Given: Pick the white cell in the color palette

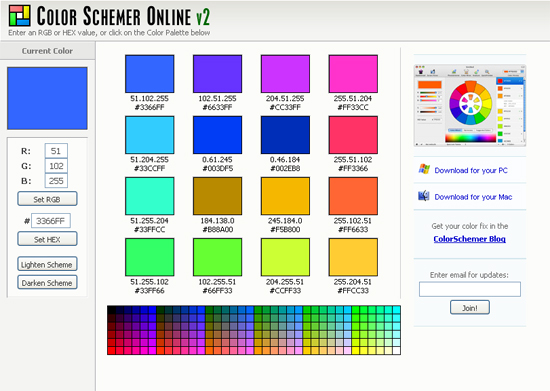Looking at the screenshot, I should pyautogui.click(x=396, y=350).
